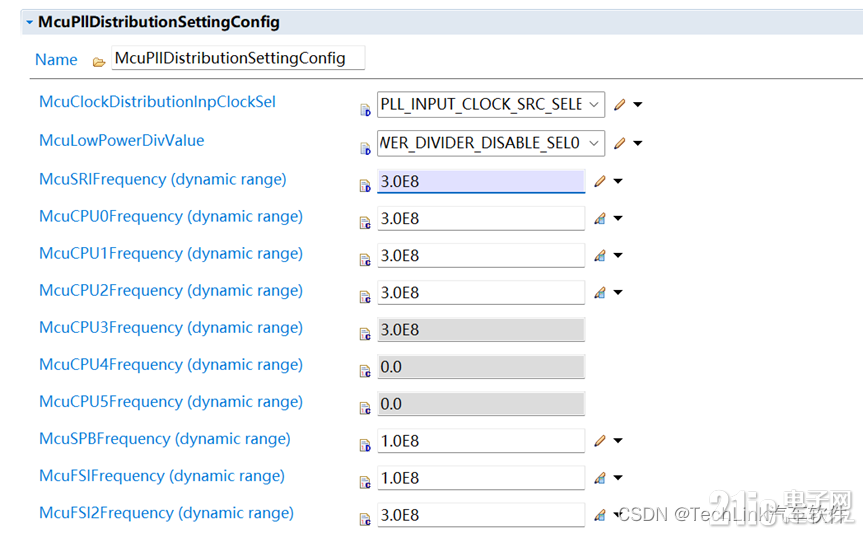The image size is (863, 533).
Task: Open arrow menu for McuSRIFrequency row
Action: pos(618,181)
